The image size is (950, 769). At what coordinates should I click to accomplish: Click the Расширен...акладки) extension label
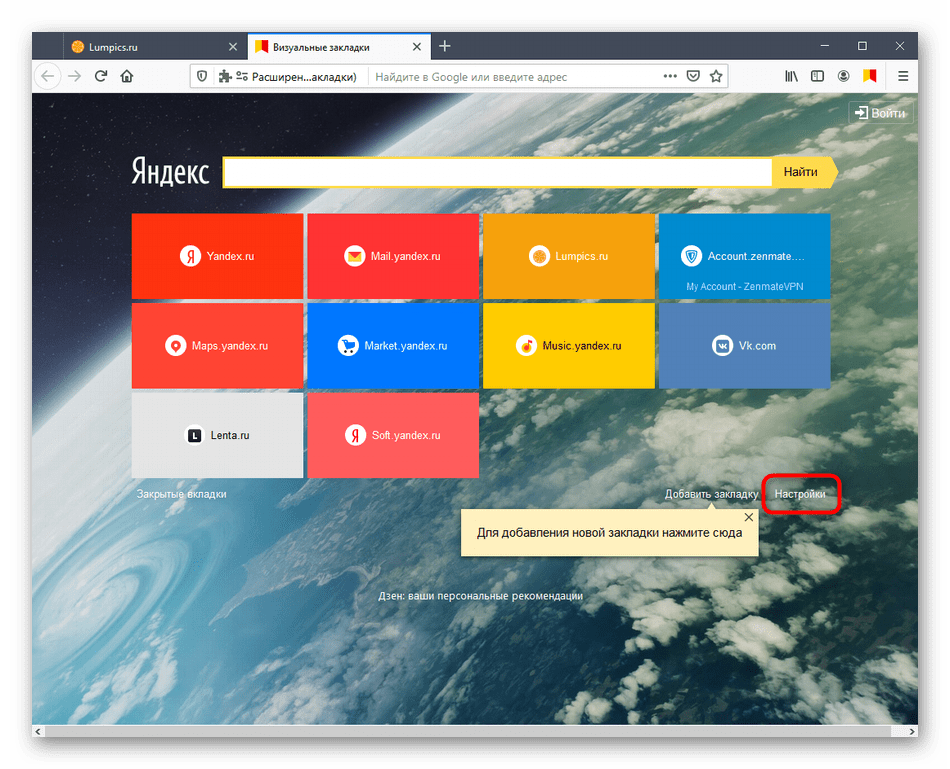[304, 77]
